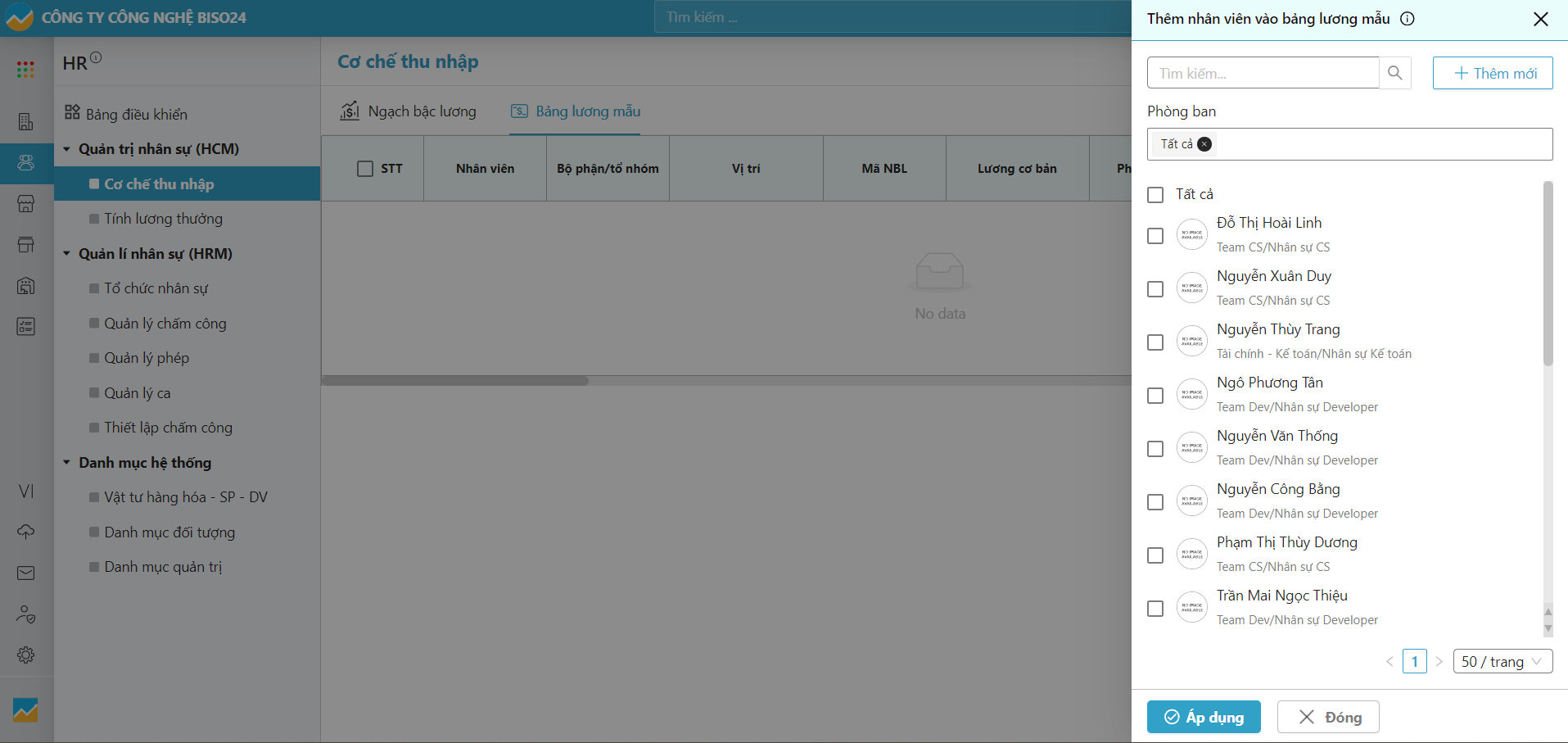Open the settings gear in the left sidebar
The height and width of the screenshot is (743, 1568).
pyautogui.click(x=25, y=655)
